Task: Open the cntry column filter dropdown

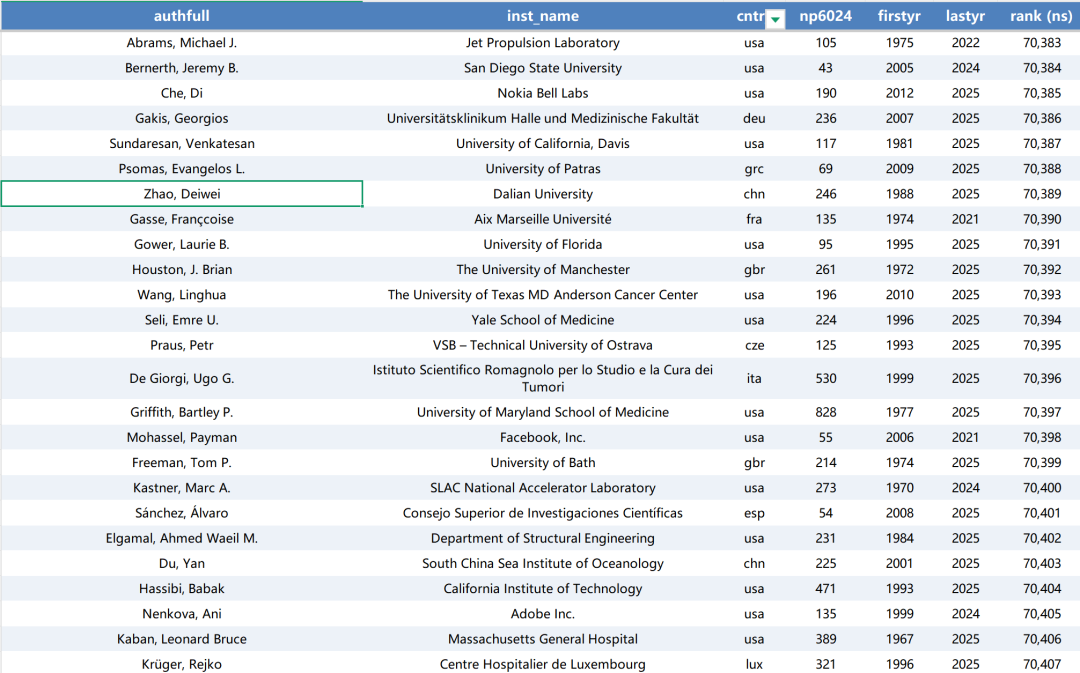Action: (x=775, y=17)
